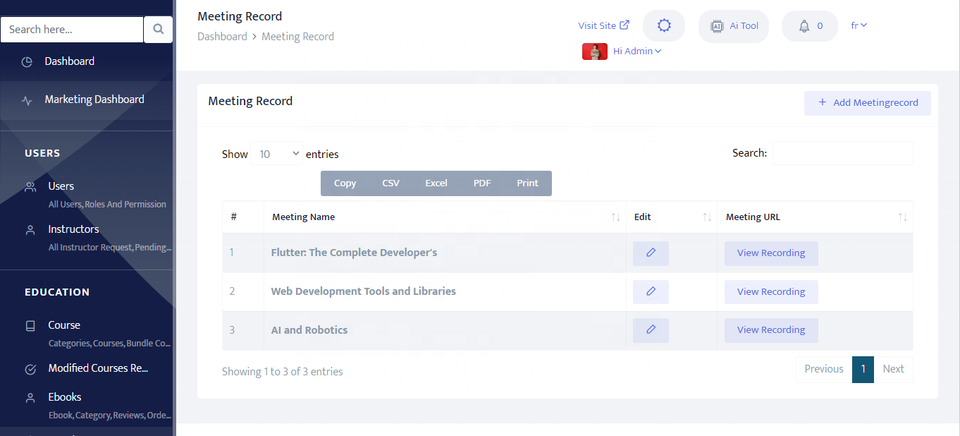Open the Course sidebar section
Image resolution: width=960 pixels, height=436 pixels.
(x=64, y=325)
